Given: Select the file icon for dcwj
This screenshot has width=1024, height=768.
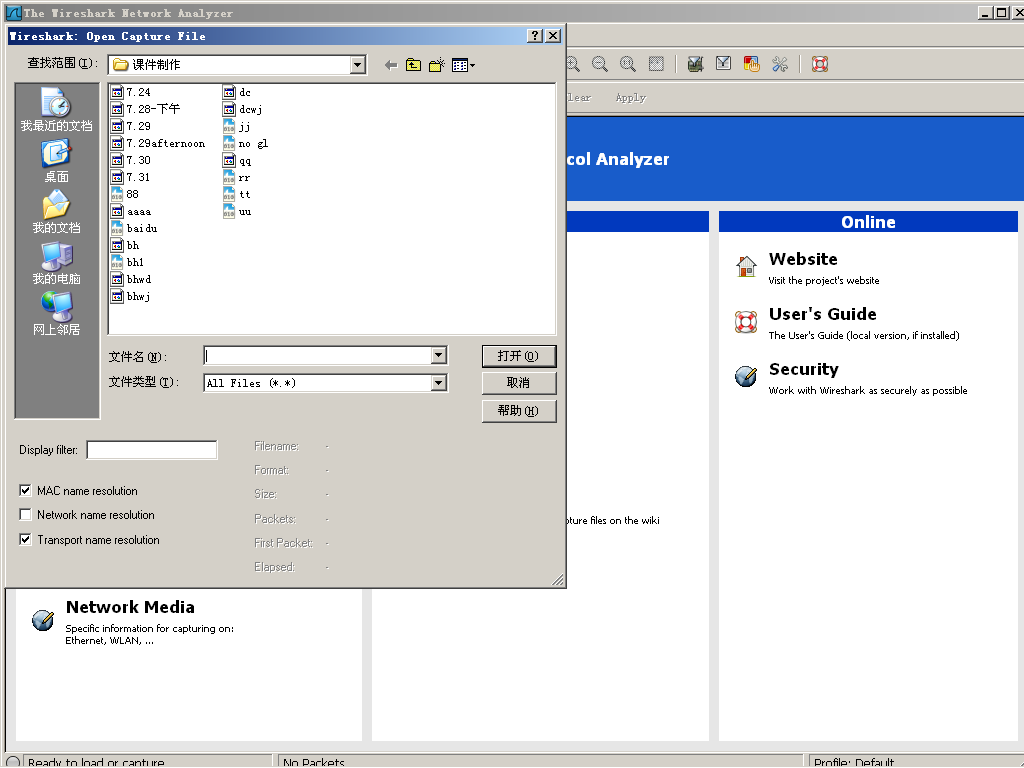Looking at the screenshot, I should click(x=229, y=109).
